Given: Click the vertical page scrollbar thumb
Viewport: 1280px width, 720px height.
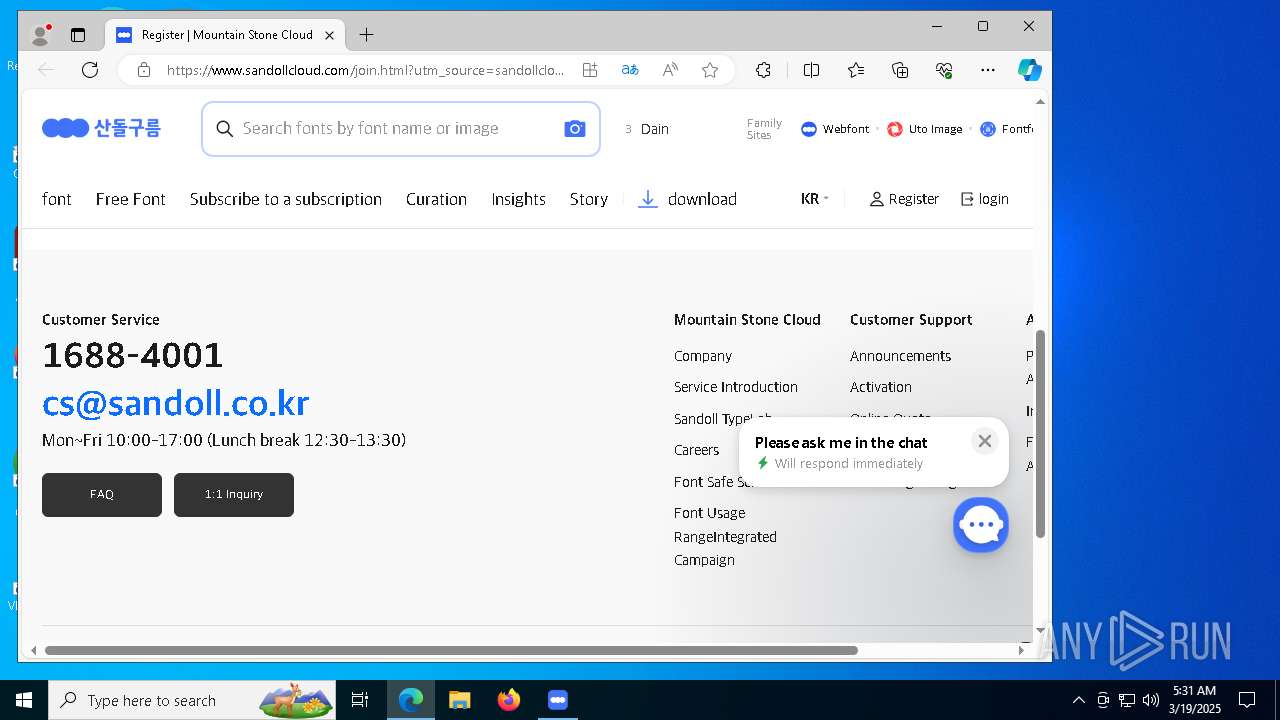Looking at the screenshot, I should (1040, 434).
